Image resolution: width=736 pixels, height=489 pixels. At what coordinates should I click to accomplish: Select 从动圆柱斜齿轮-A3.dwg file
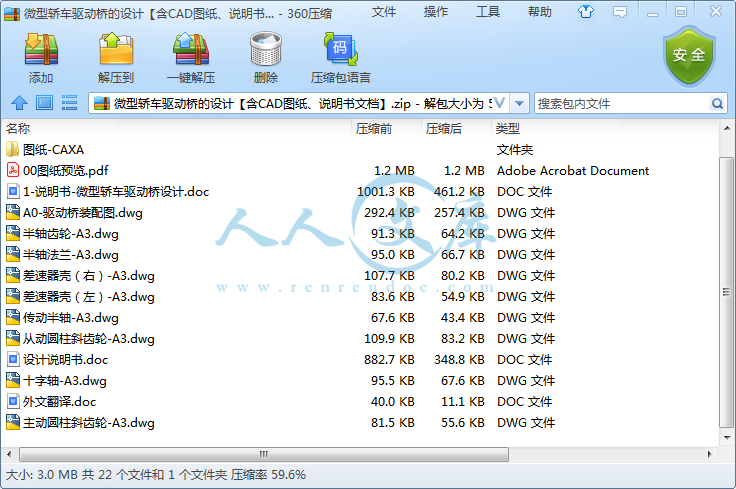pyautogui.click(x=89, y=339)
